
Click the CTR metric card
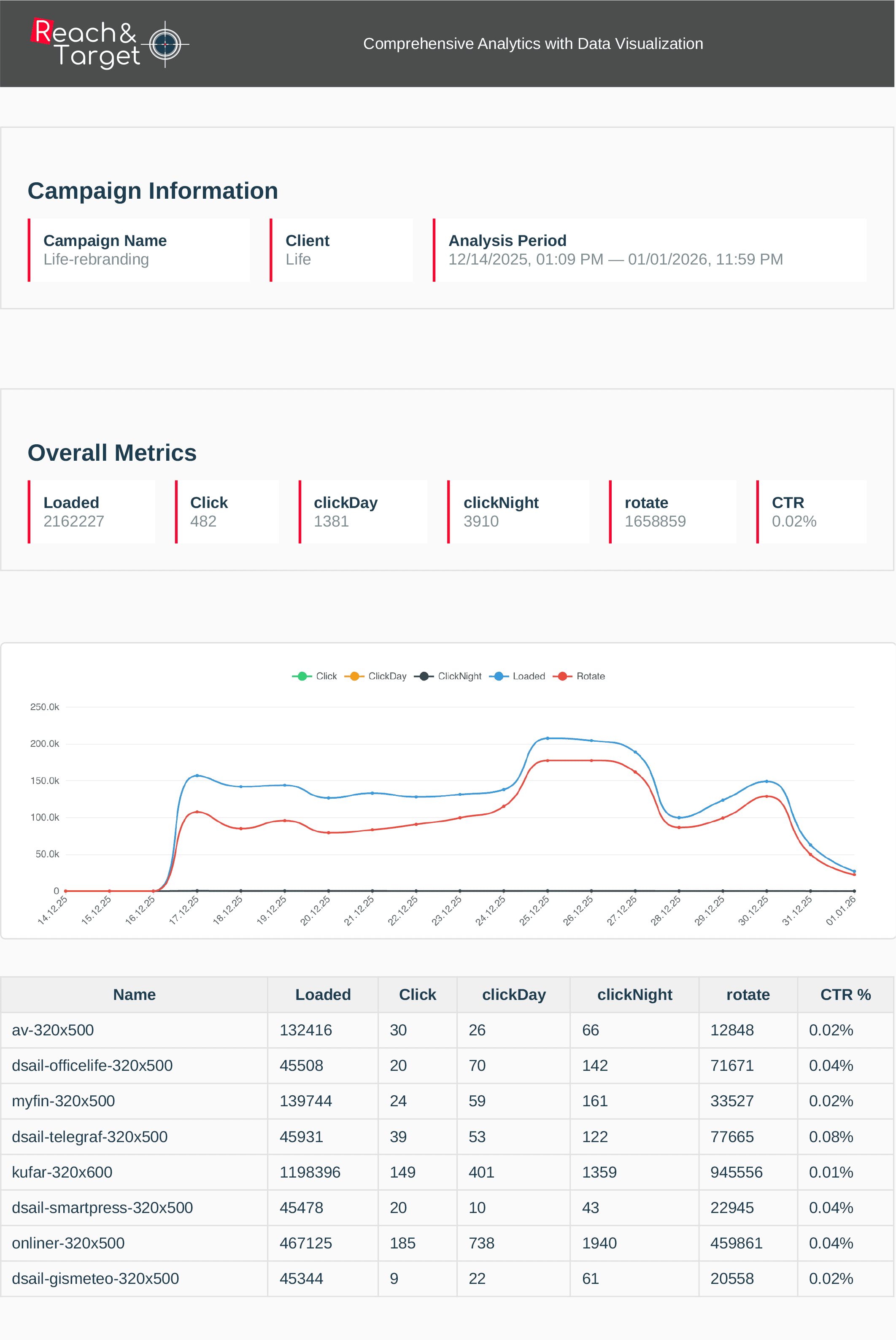click(812, 511)
